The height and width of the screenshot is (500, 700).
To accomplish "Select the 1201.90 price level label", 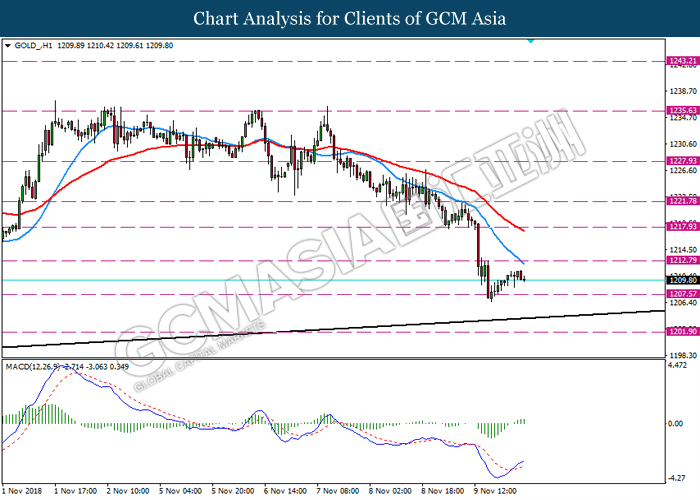I will click(x=683, y=331).
